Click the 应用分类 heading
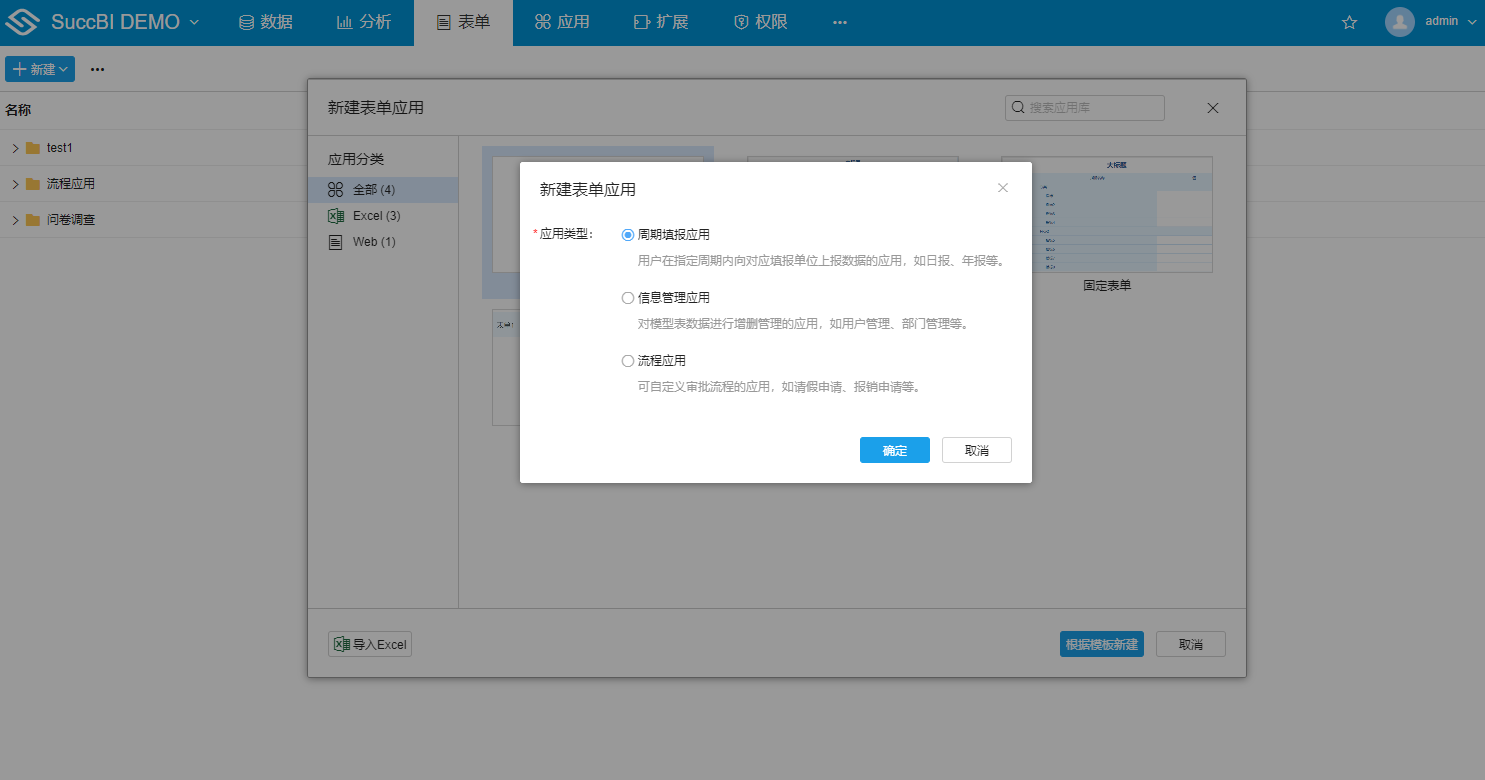This screenshot has height=780, width=1485. 356,159
